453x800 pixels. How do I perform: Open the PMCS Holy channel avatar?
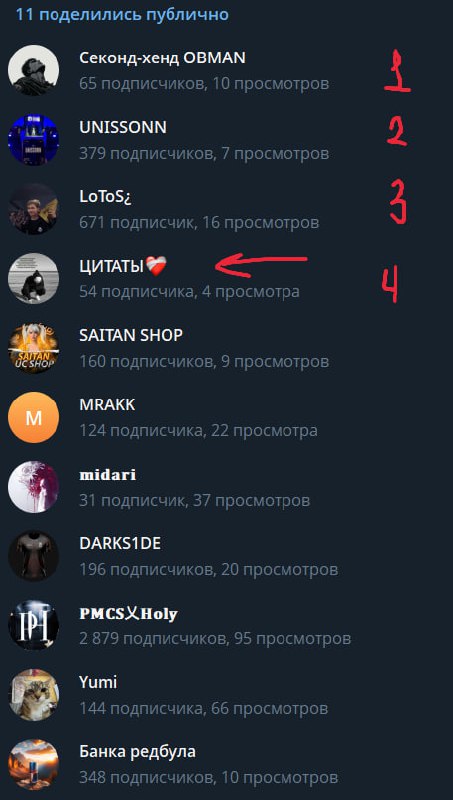coord(33,626)
